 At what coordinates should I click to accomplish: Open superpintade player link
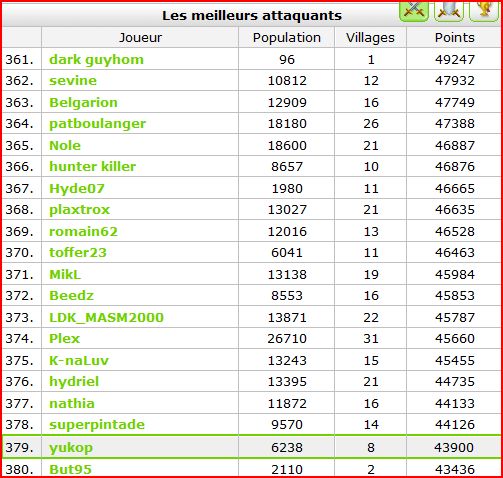coord(97,425)
